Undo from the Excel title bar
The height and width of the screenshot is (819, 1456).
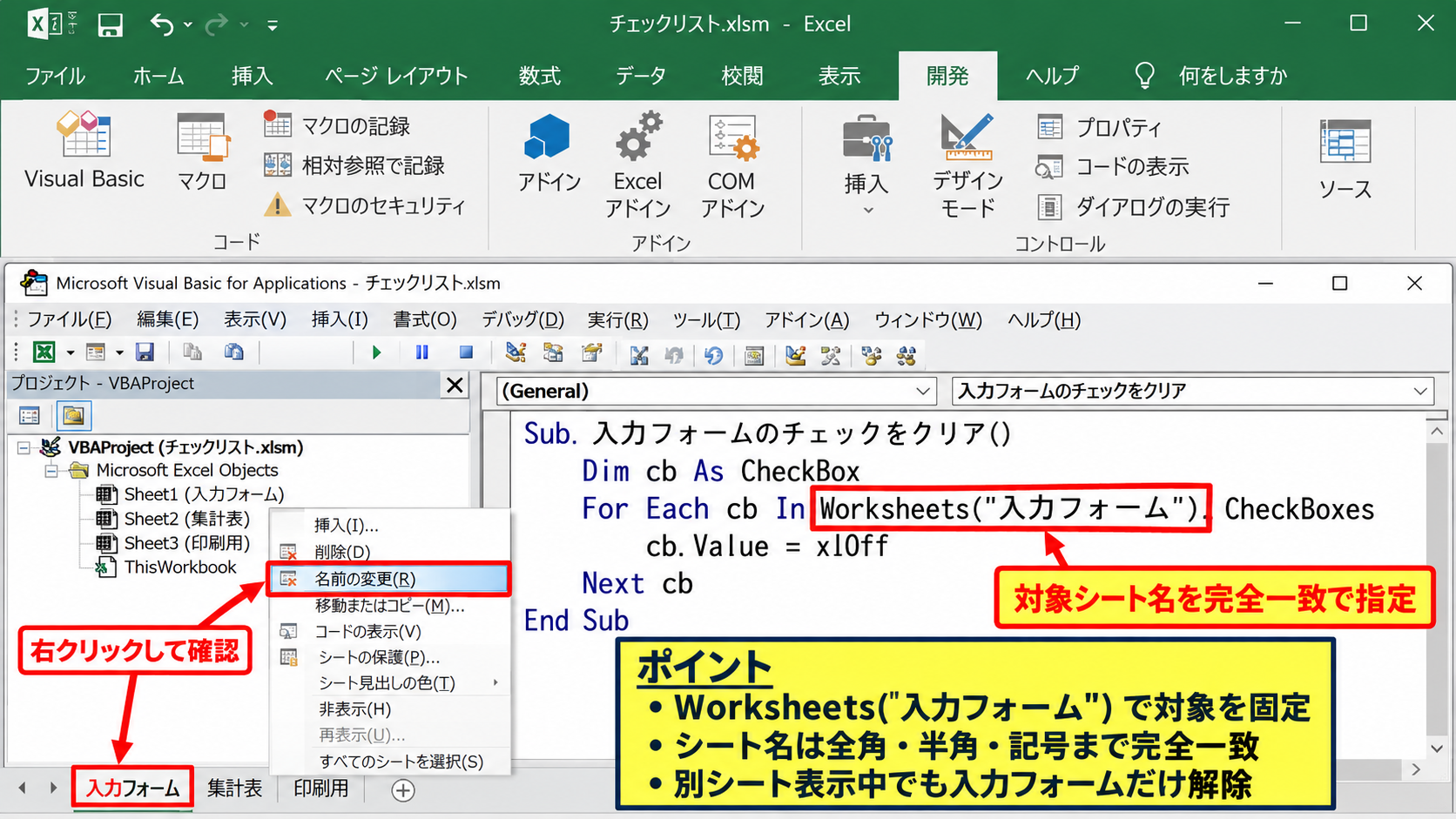coord(161,24)
